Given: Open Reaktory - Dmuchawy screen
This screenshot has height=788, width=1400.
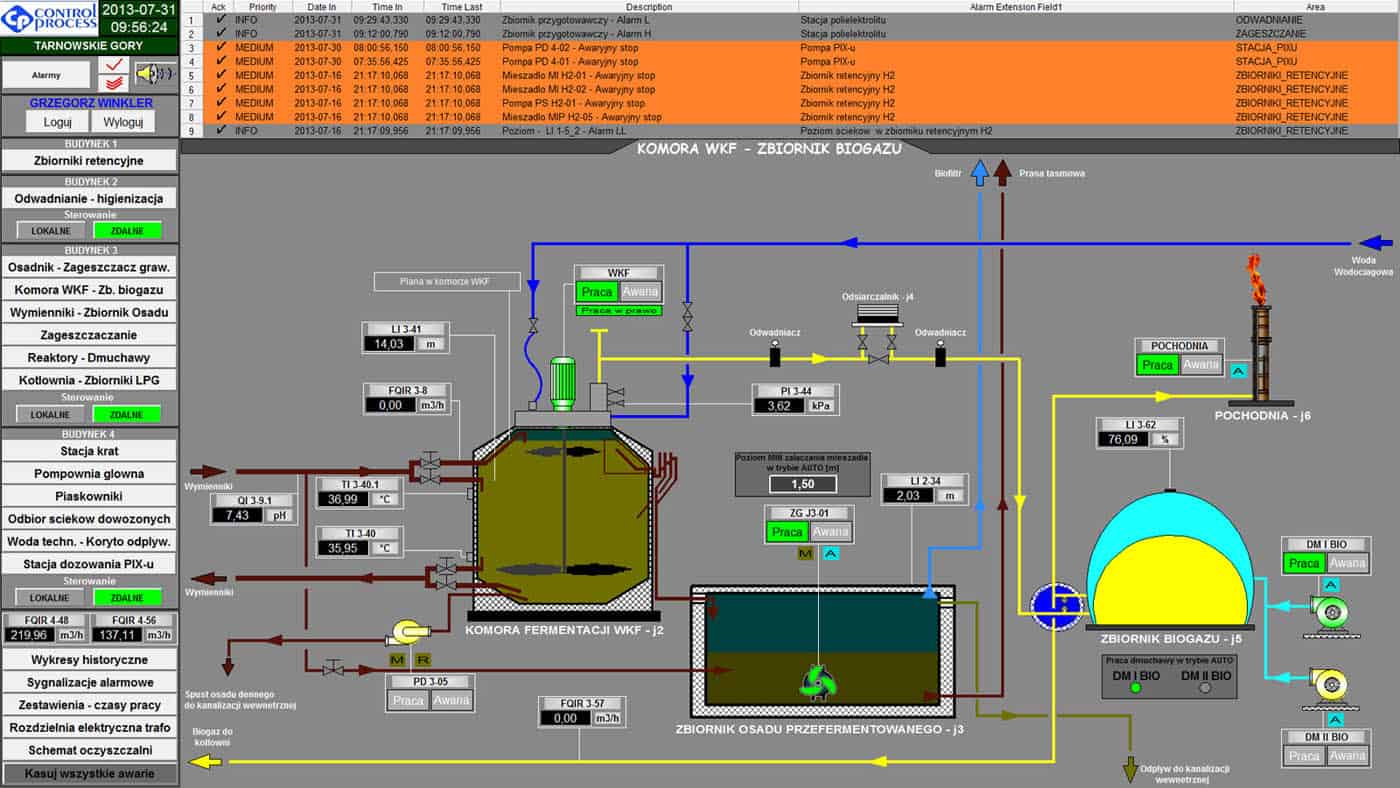Looking at the screenshot, I should coord(89,357).
